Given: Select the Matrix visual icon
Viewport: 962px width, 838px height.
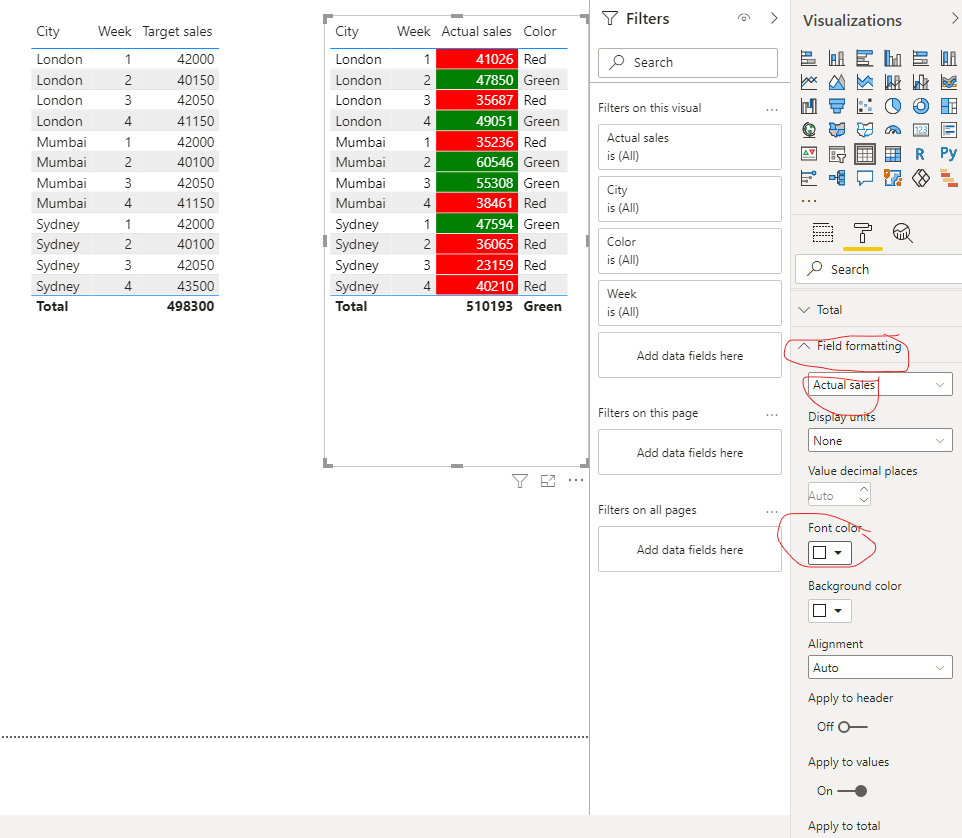Looking at the screenshot, I should [x=893, y=154].
